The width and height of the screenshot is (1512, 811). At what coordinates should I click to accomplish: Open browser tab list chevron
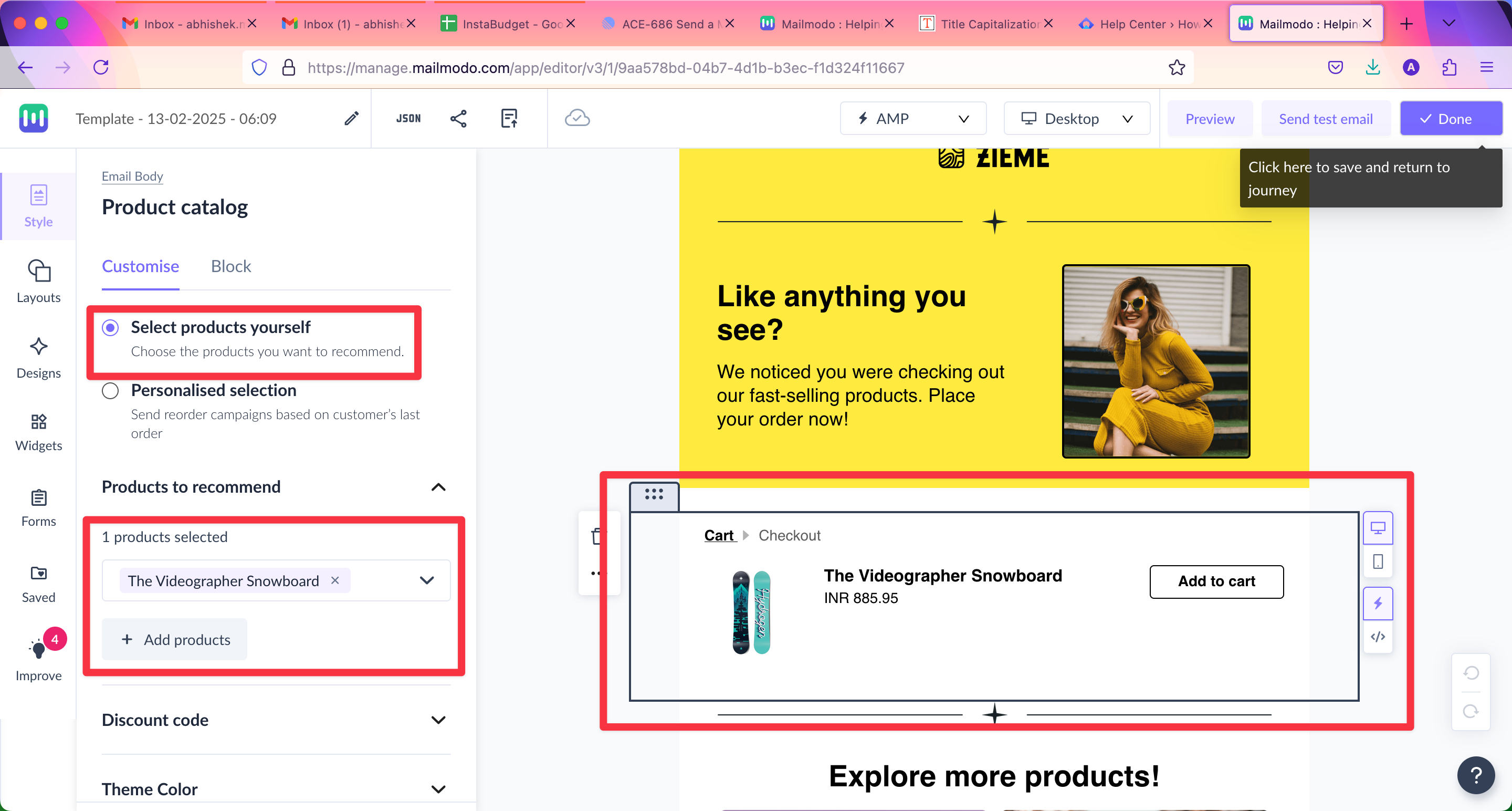coord(1448,24)
